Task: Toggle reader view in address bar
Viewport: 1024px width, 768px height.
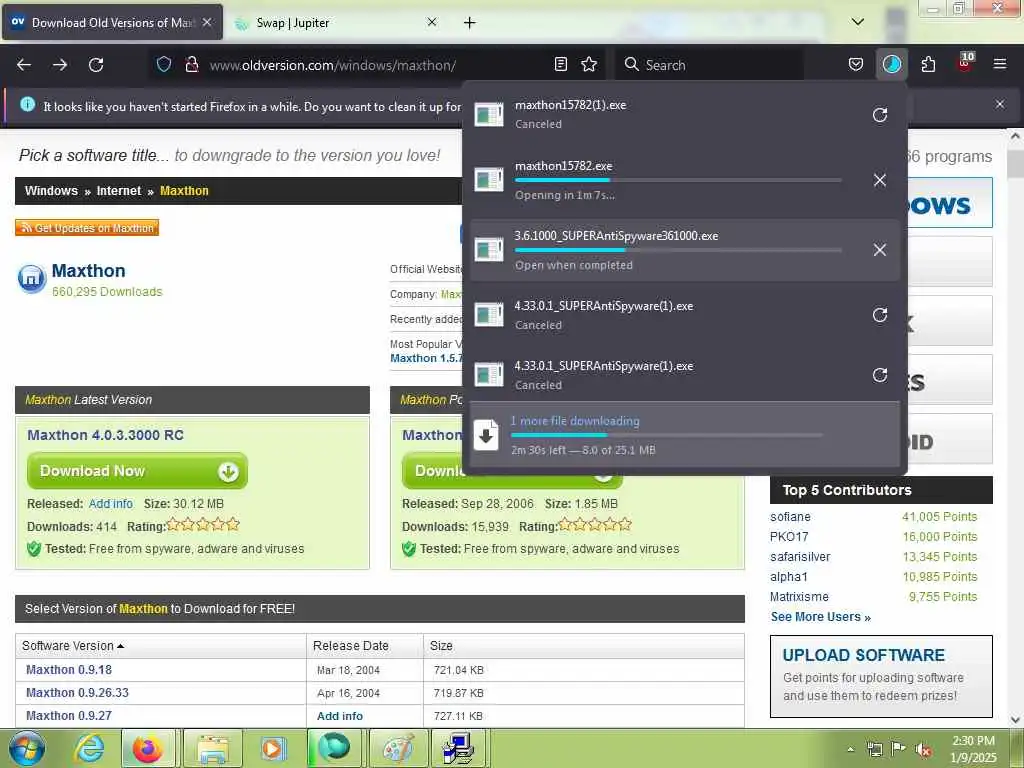Action: click(x=560, y=64)
